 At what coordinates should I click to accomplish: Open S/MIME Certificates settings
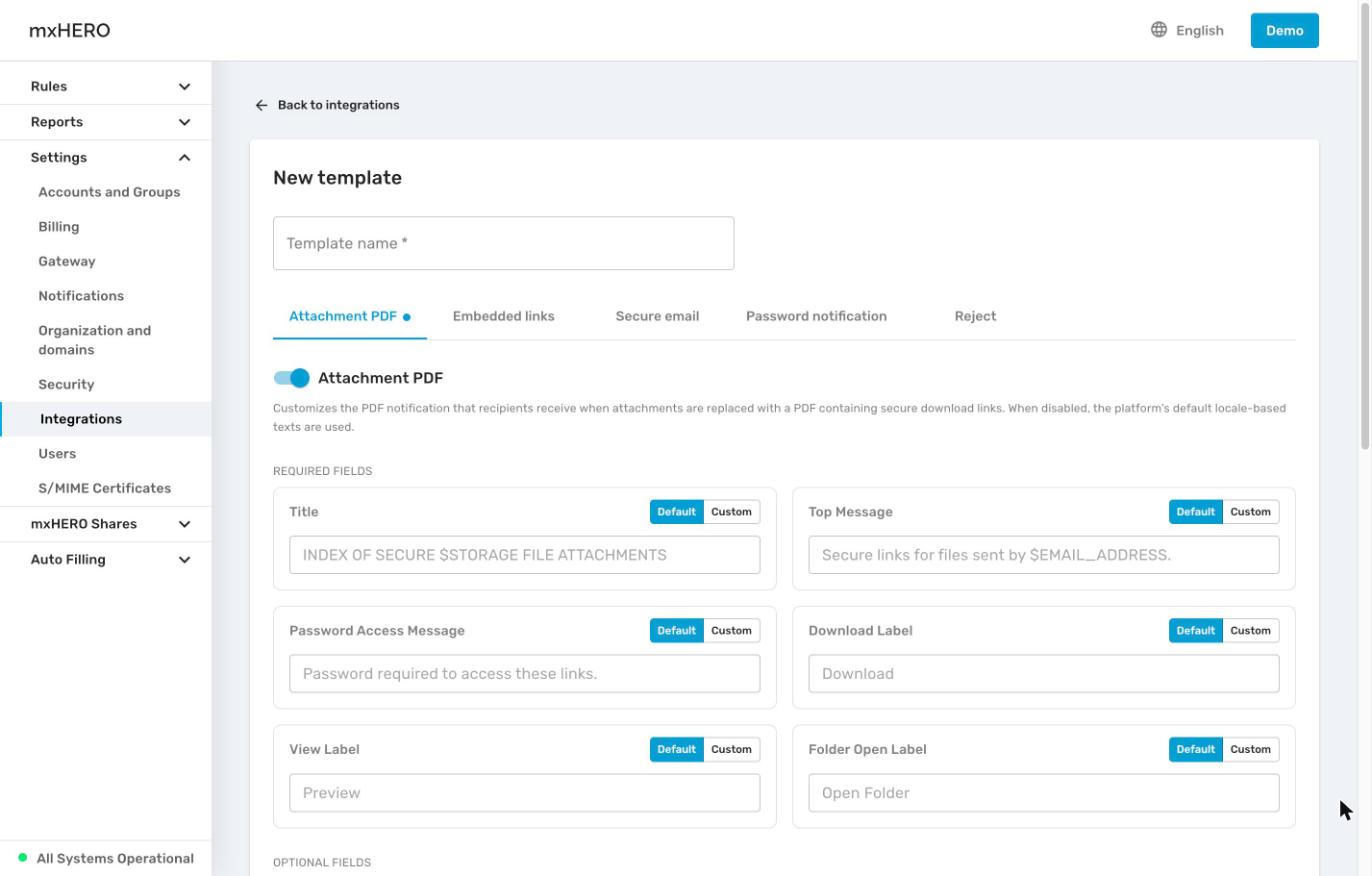105,488
